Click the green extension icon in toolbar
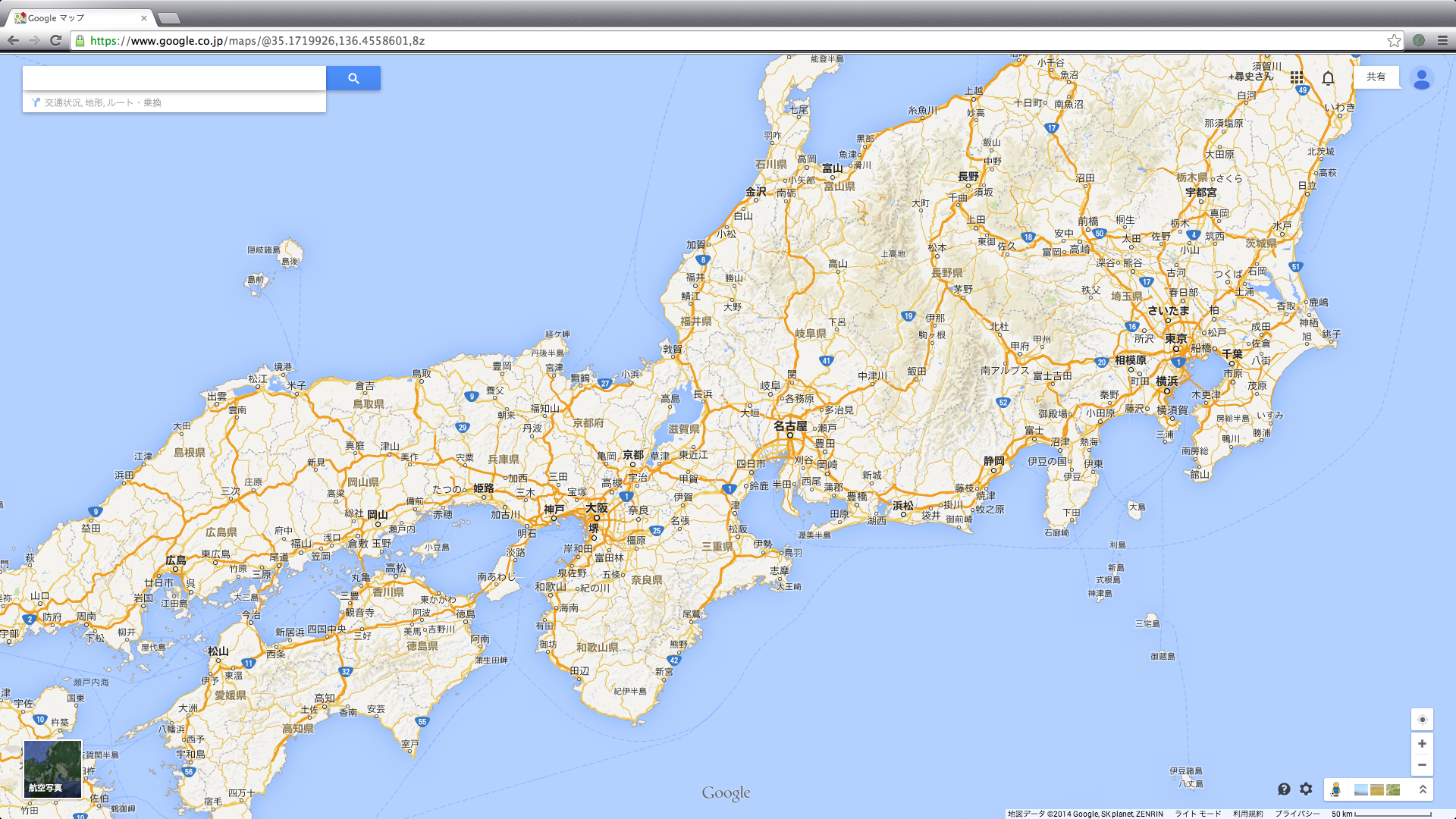Screen dimensions: 1456x819 point(1419,40)
